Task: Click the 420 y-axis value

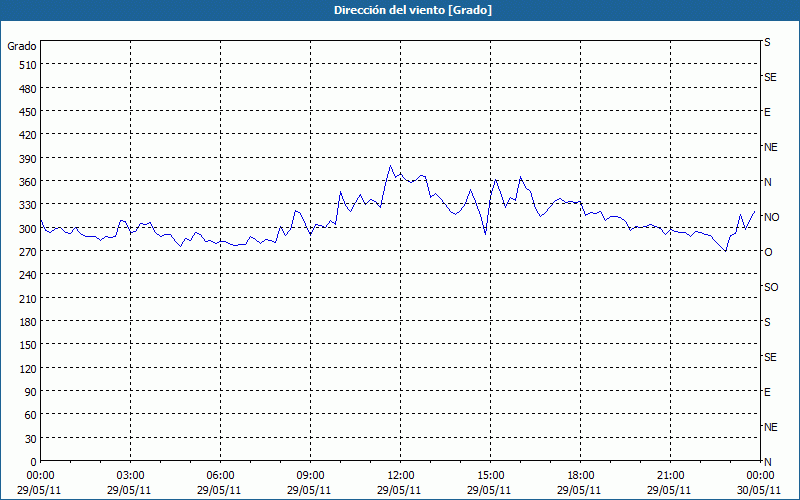Action: 29,135
